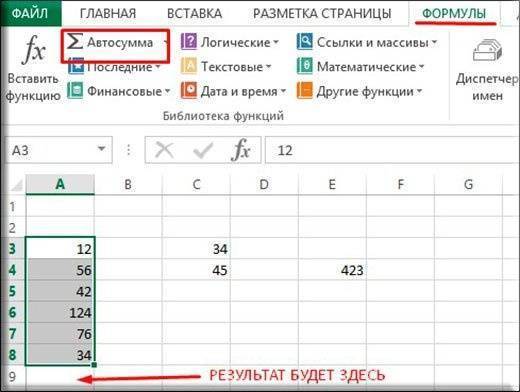The width and height of the screenshot is (520, 392).
Task: Click the formula bar confirm checkmark
Action: (x=203, y=150)
